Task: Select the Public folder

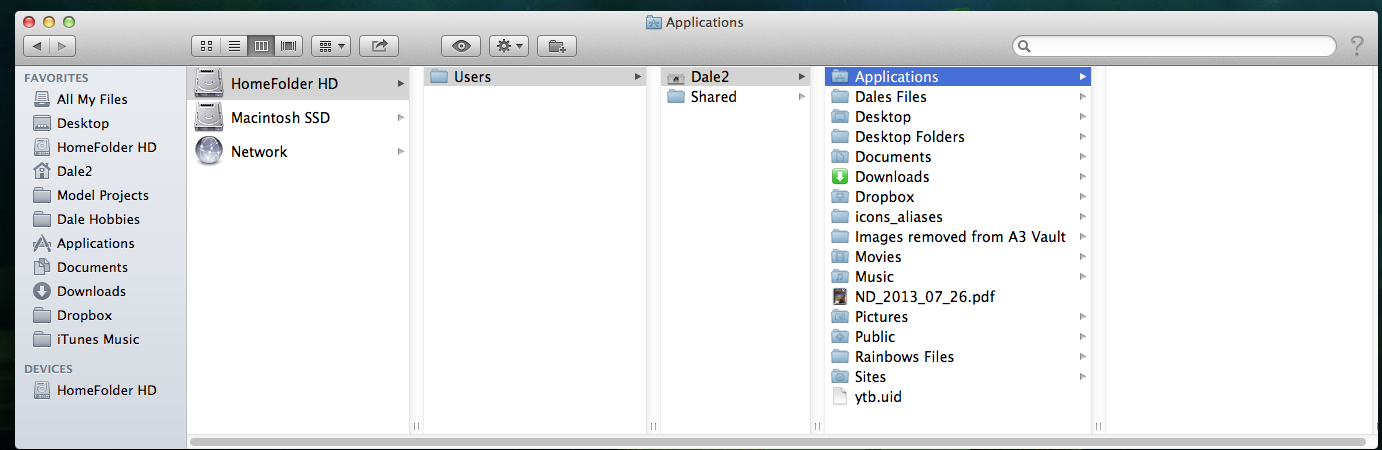Action: tap(958, 337)
